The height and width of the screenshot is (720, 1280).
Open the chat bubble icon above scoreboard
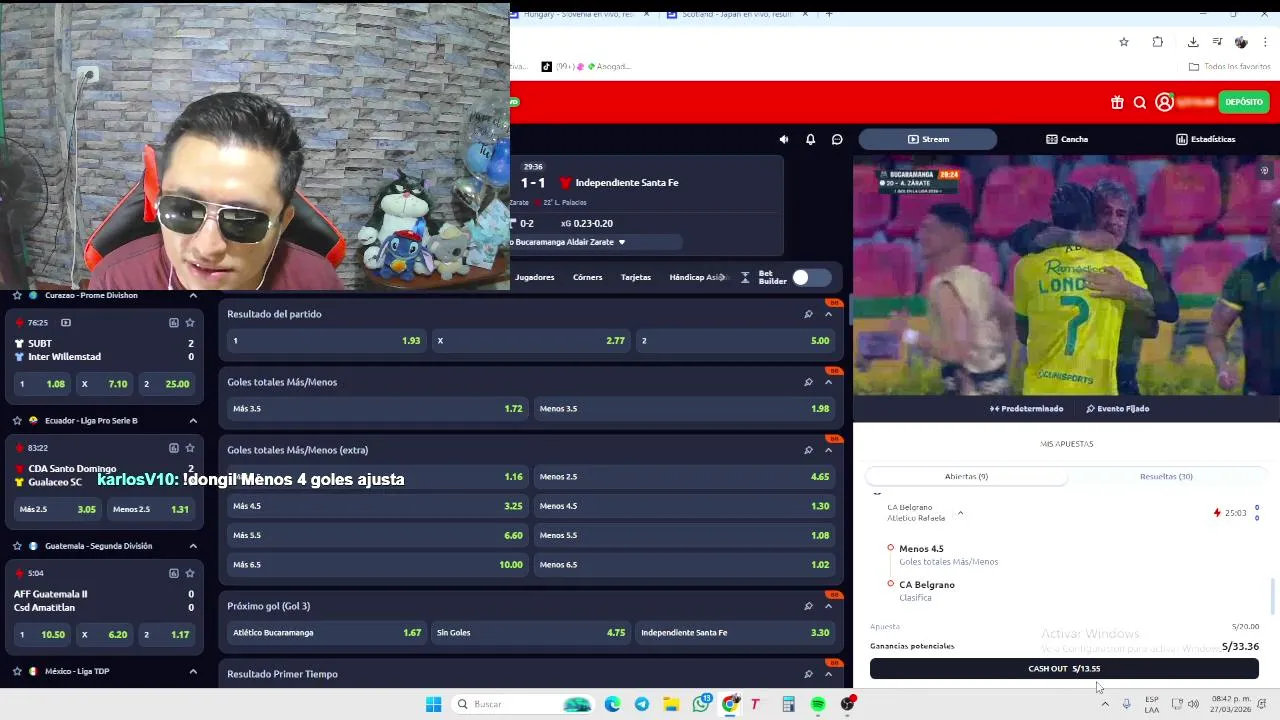(x=837, y=139)
